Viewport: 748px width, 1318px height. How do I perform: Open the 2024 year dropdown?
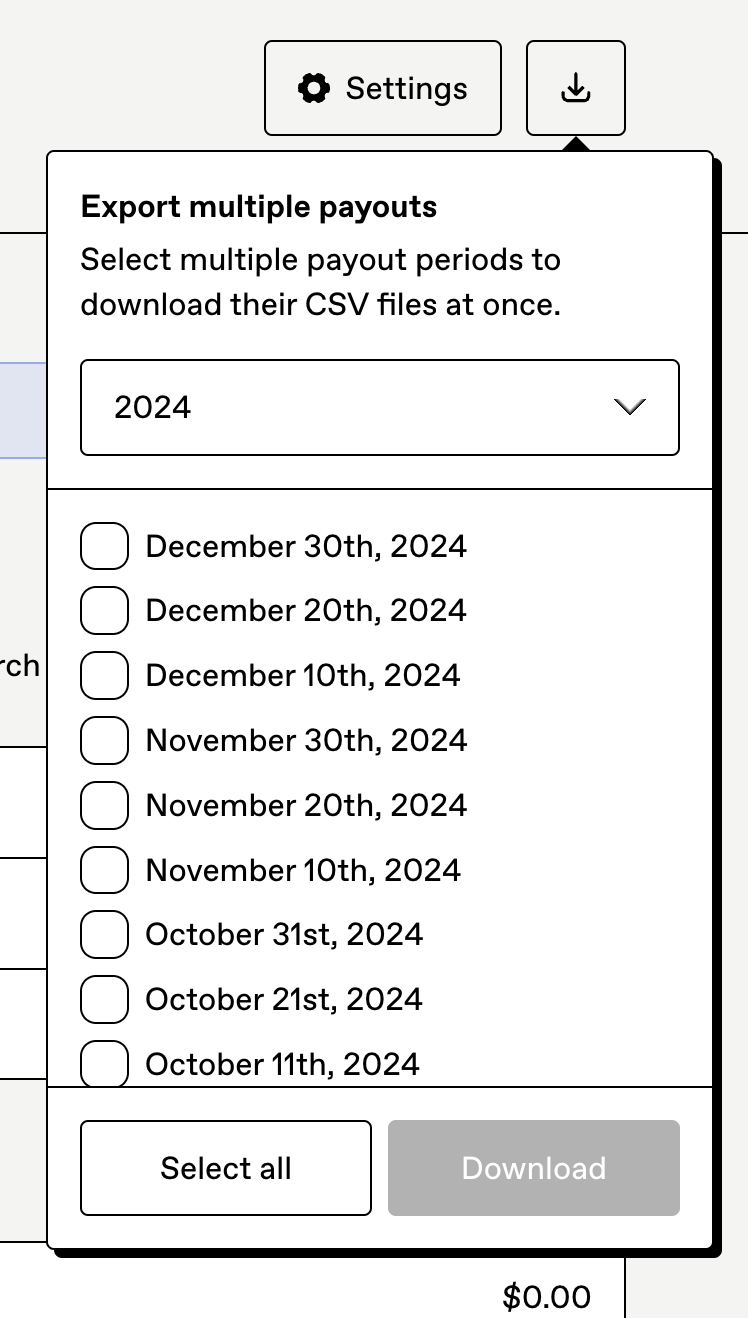(x=379, y=407)
